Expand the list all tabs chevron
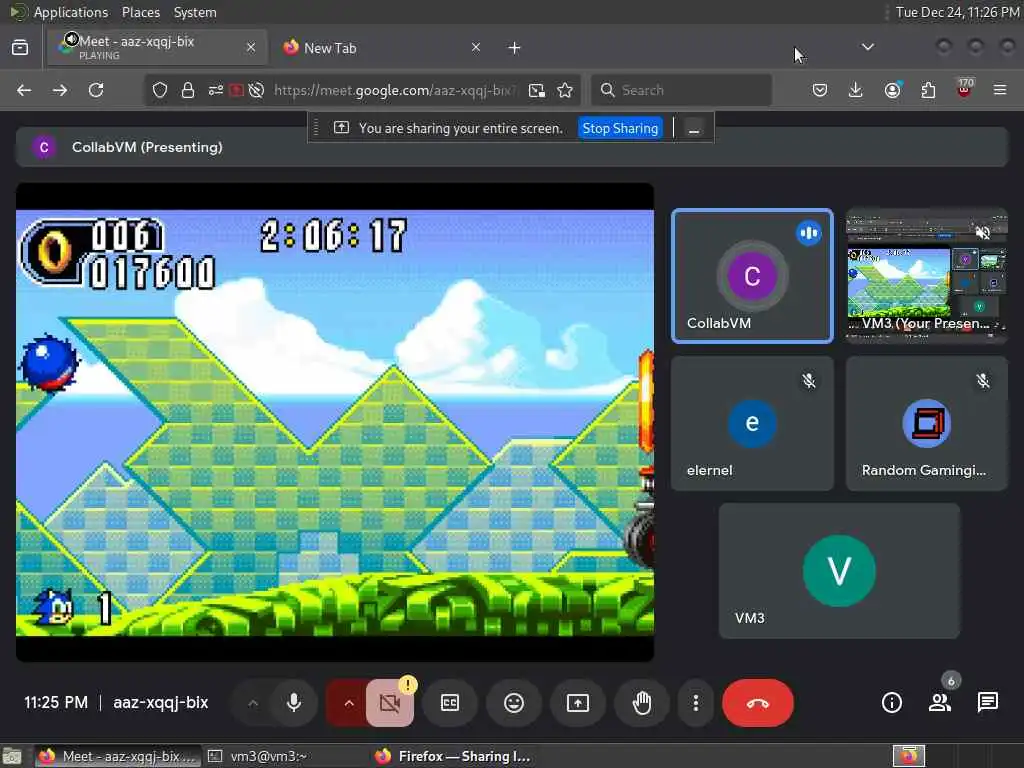1024x768 pixels. [x=868, y=47]
